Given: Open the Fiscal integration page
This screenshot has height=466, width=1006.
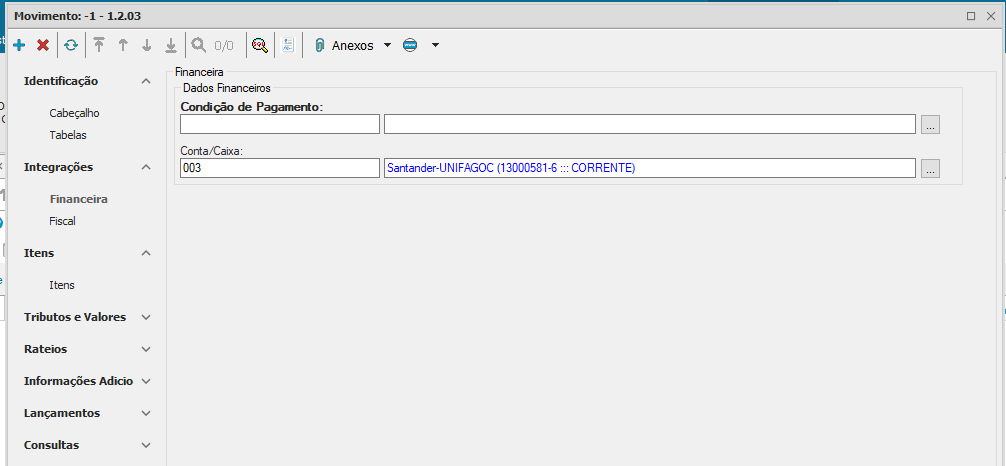Looking at the screenshot, I should (62, 221).
